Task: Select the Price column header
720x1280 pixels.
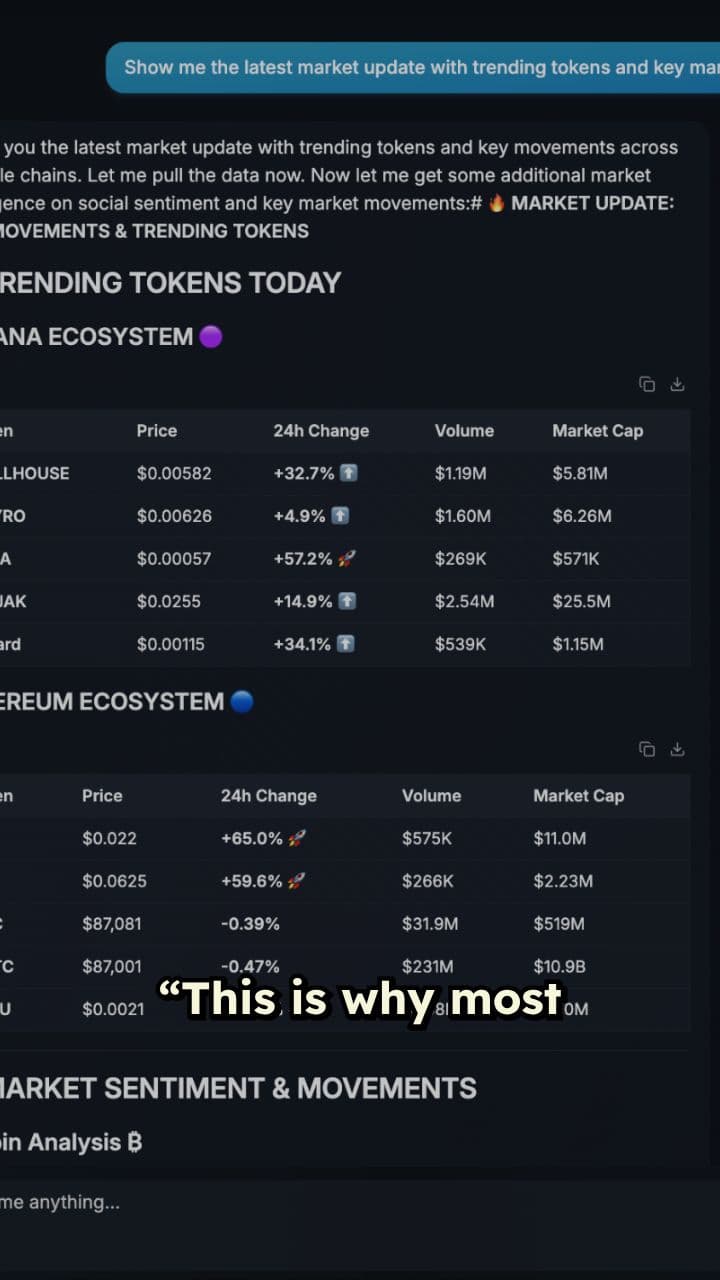Action: click(x=156, y=430)
